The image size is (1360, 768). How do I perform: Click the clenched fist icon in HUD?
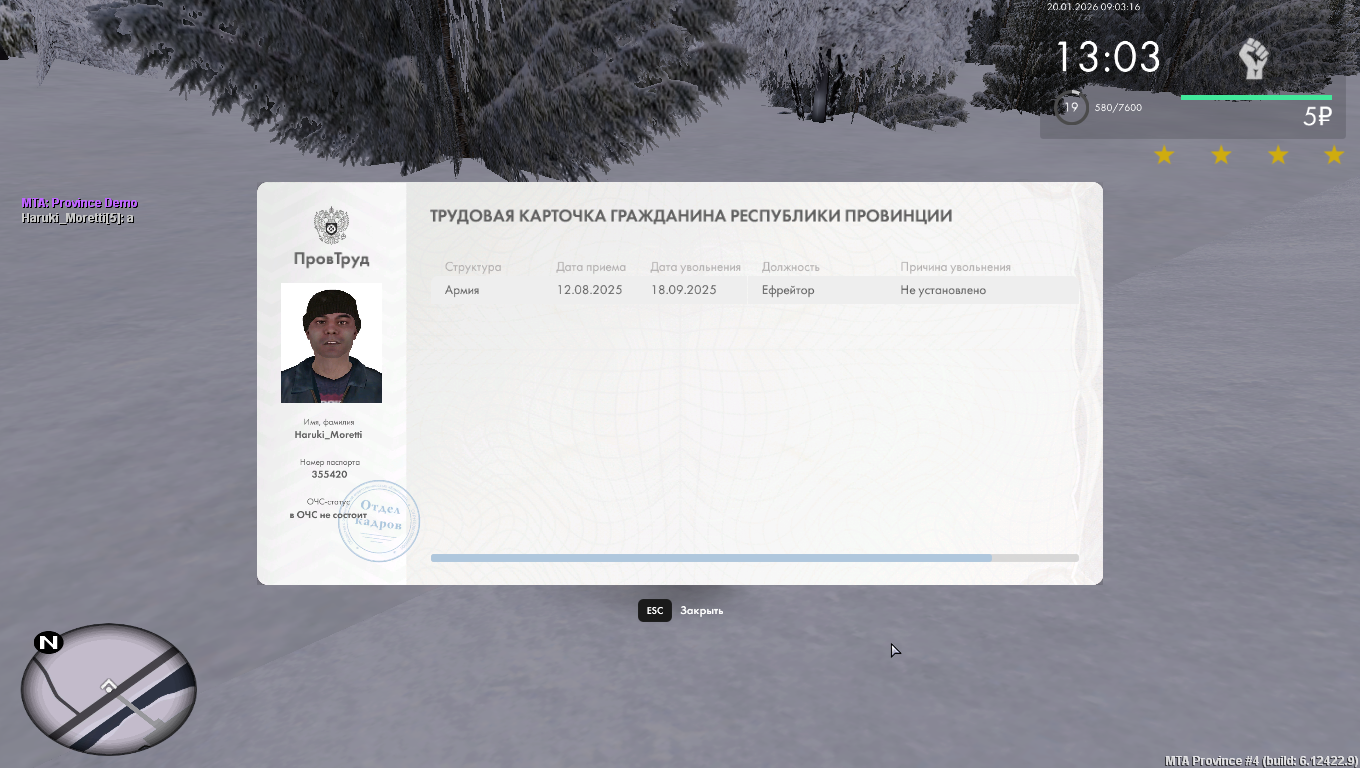[1253, 59]
